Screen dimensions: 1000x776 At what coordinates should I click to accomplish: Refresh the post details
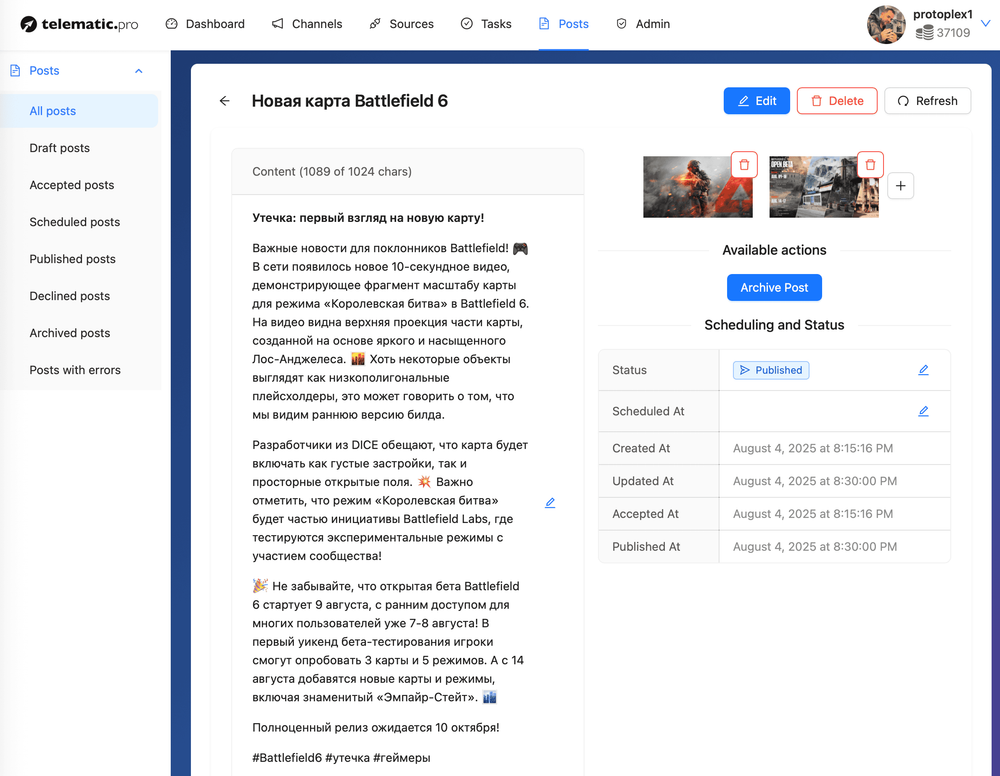[x=927, y=101]
